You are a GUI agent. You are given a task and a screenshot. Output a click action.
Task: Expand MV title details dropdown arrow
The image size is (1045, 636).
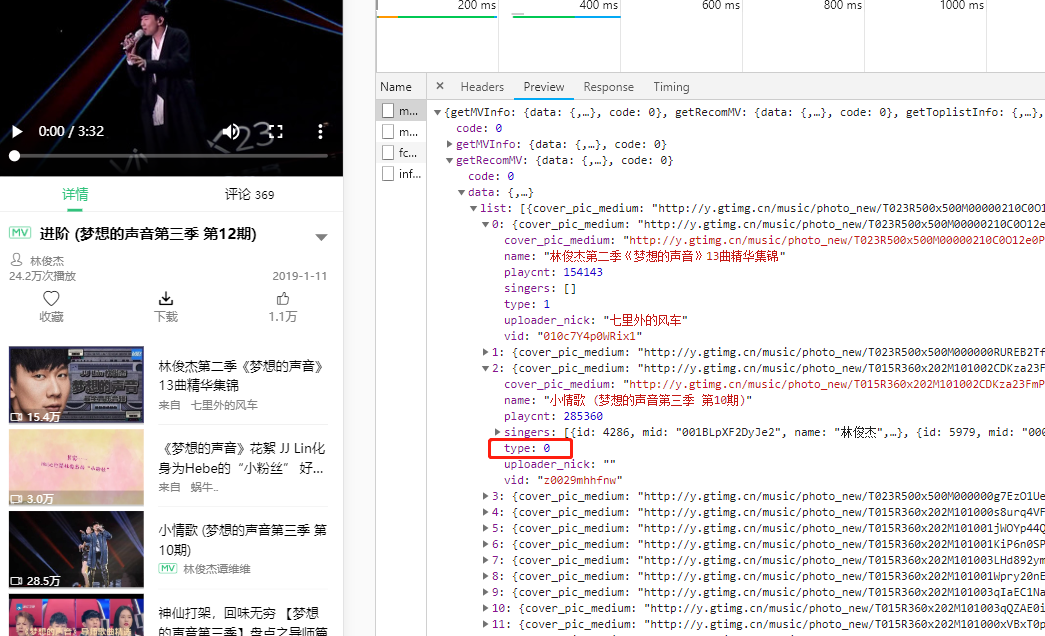321,237
